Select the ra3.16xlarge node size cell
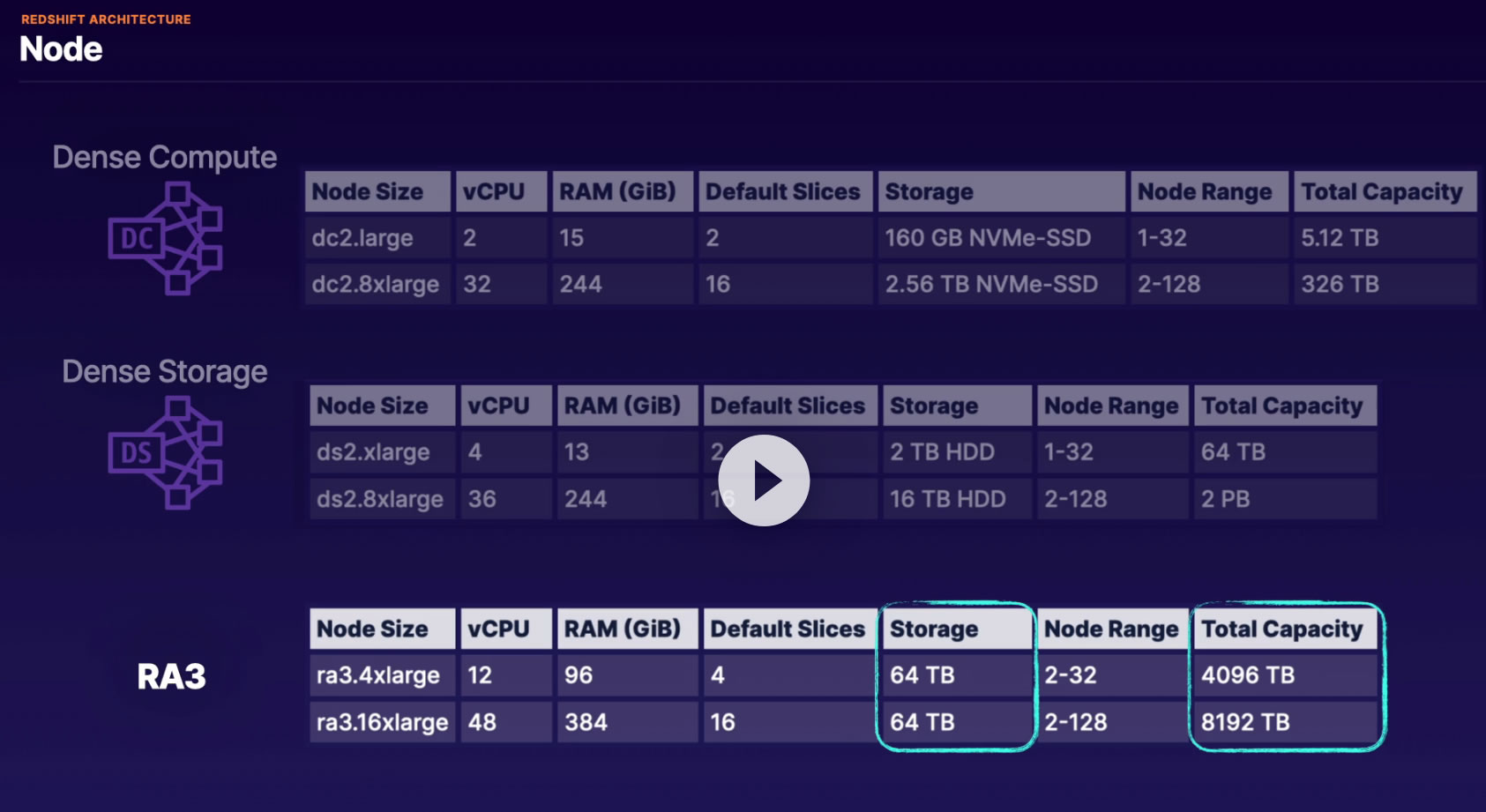The width and height of the screenshot is (1486, 812). (x=381, y=722)
